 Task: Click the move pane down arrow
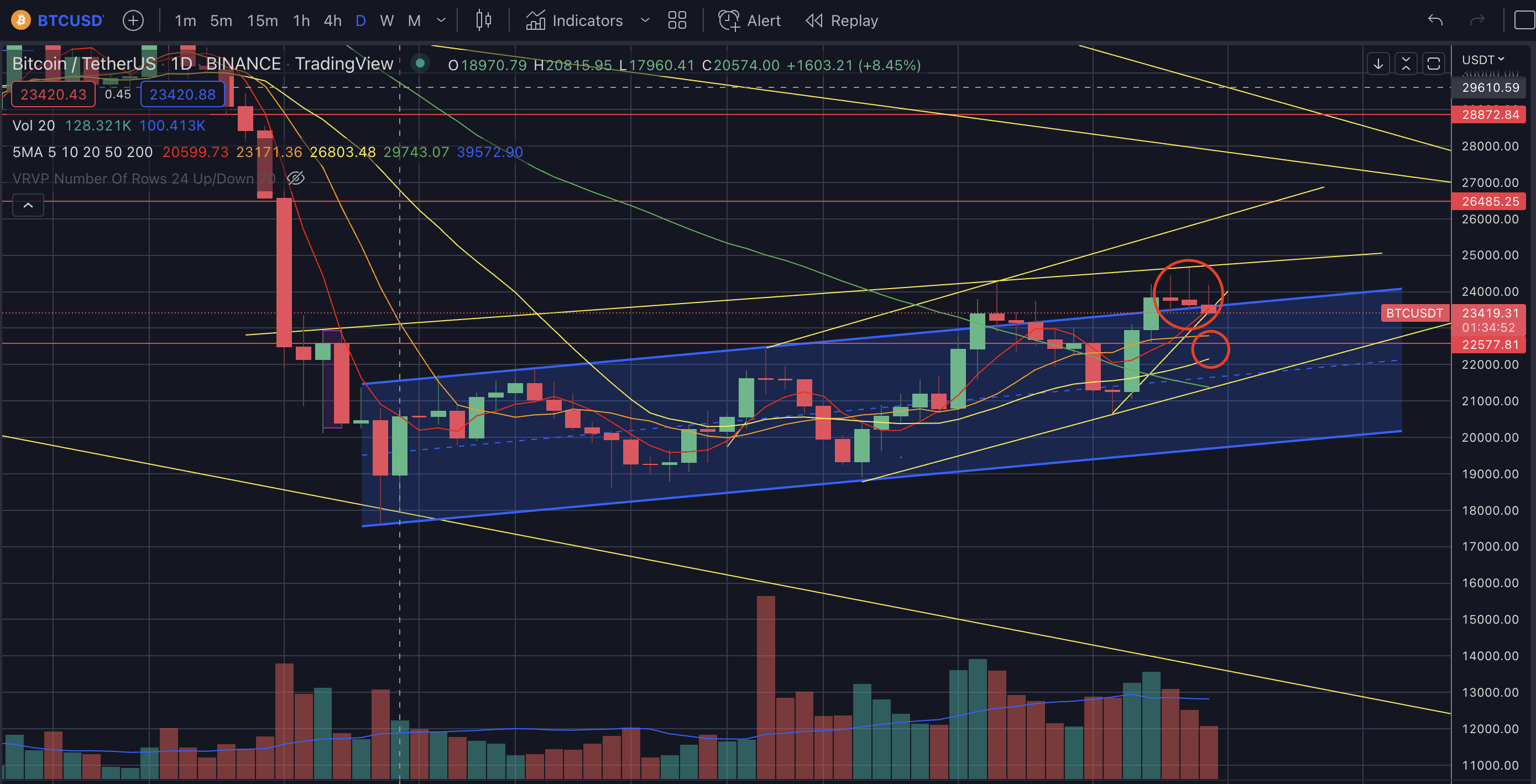click(x=1378, y=64)
